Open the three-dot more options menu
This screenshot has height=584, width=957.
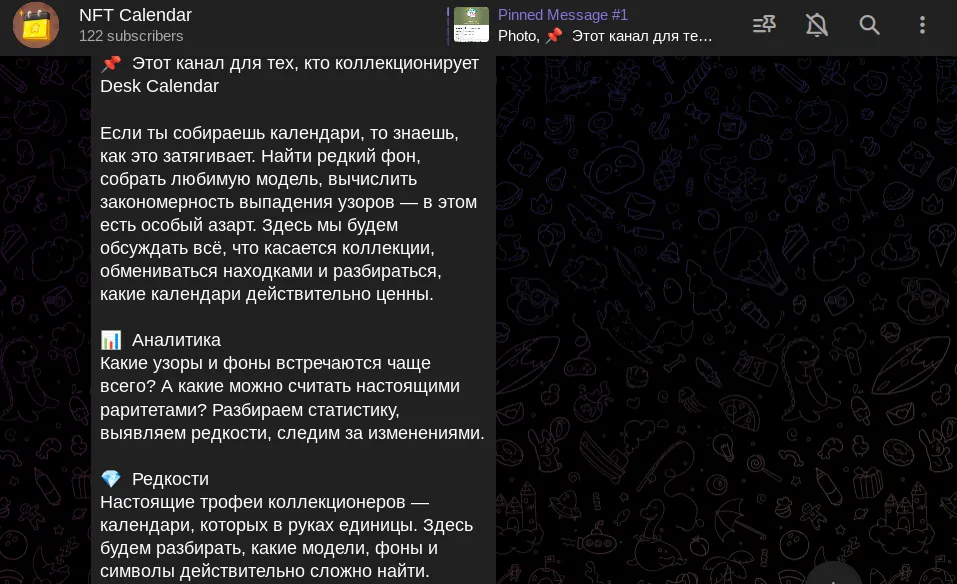coord(922,25)
